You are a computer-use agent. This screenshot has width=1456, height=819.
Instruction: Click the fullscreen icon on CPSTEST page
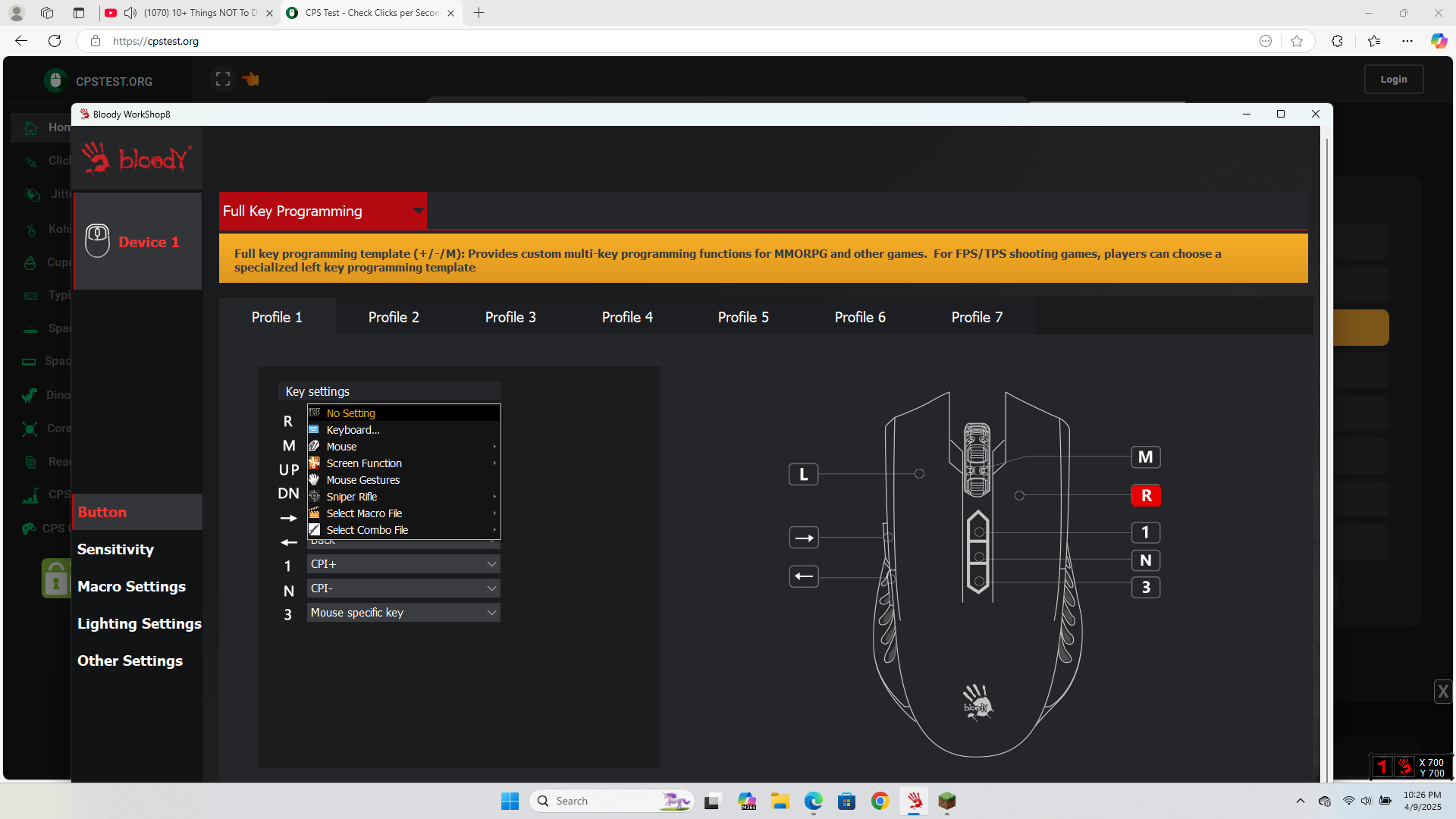[x=223, y=79]
